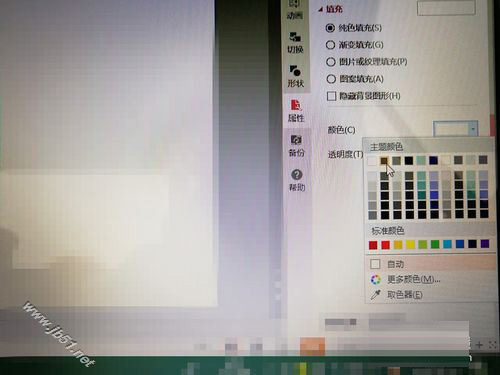This screenshot has height=375, width=500.
Task: Pick the first dark red swatch in 标准颜色 row
Action: 373,245
